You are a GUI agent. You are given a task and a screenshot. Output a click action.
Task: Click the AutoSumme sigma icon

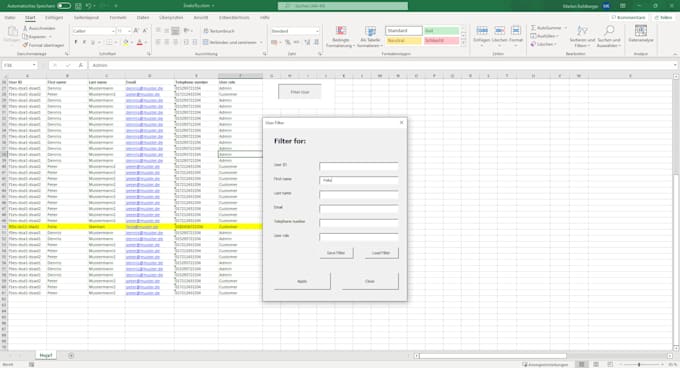coord(533,28)
